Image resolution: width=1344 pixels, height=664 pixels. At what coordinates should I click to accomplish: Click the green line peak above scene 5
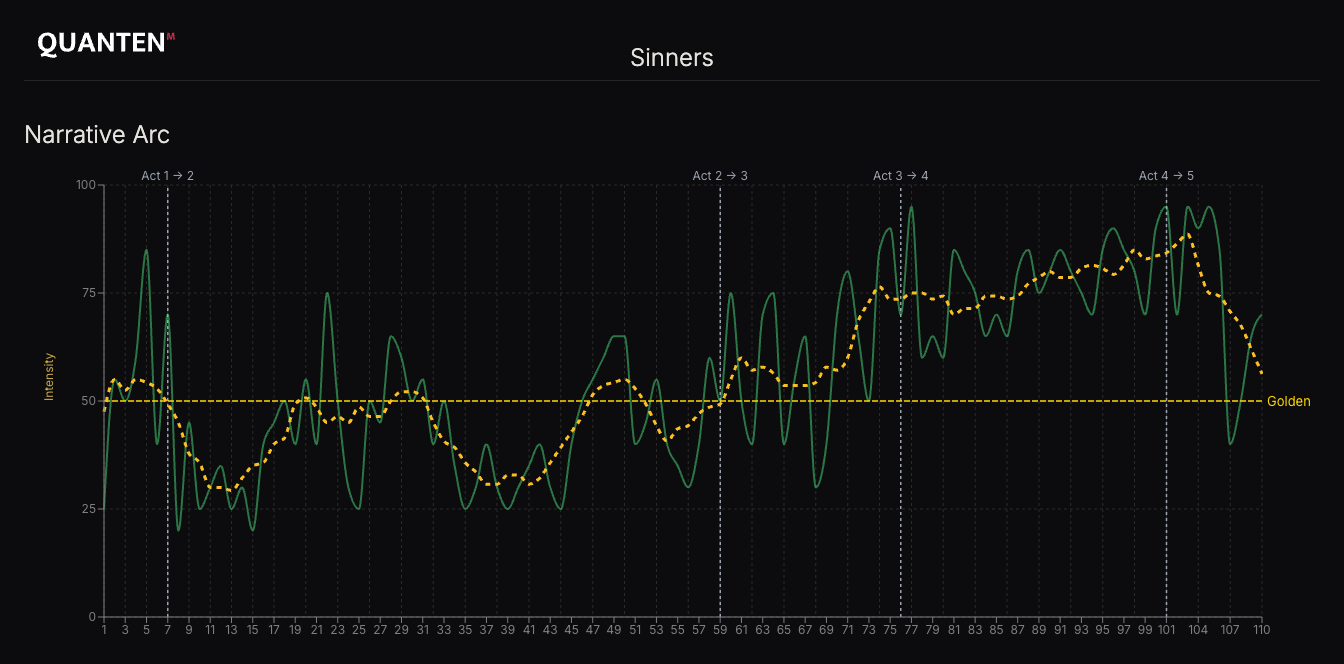click(146, 250)
